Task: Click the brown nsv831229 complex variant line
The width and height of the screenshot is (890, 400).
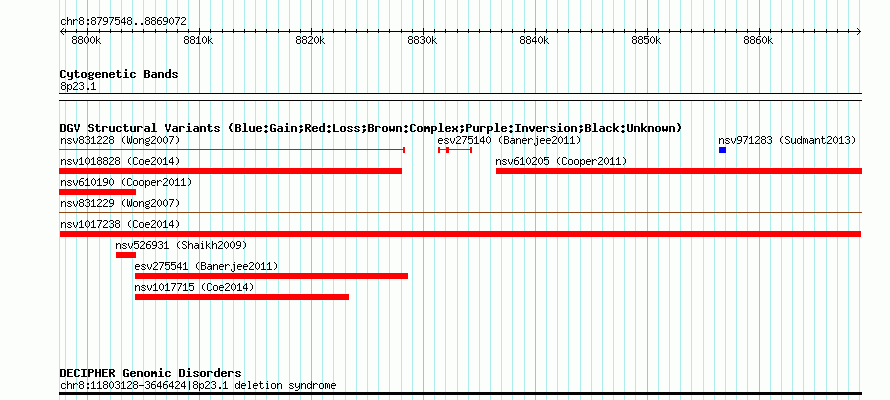Action: tap(460, 212)
